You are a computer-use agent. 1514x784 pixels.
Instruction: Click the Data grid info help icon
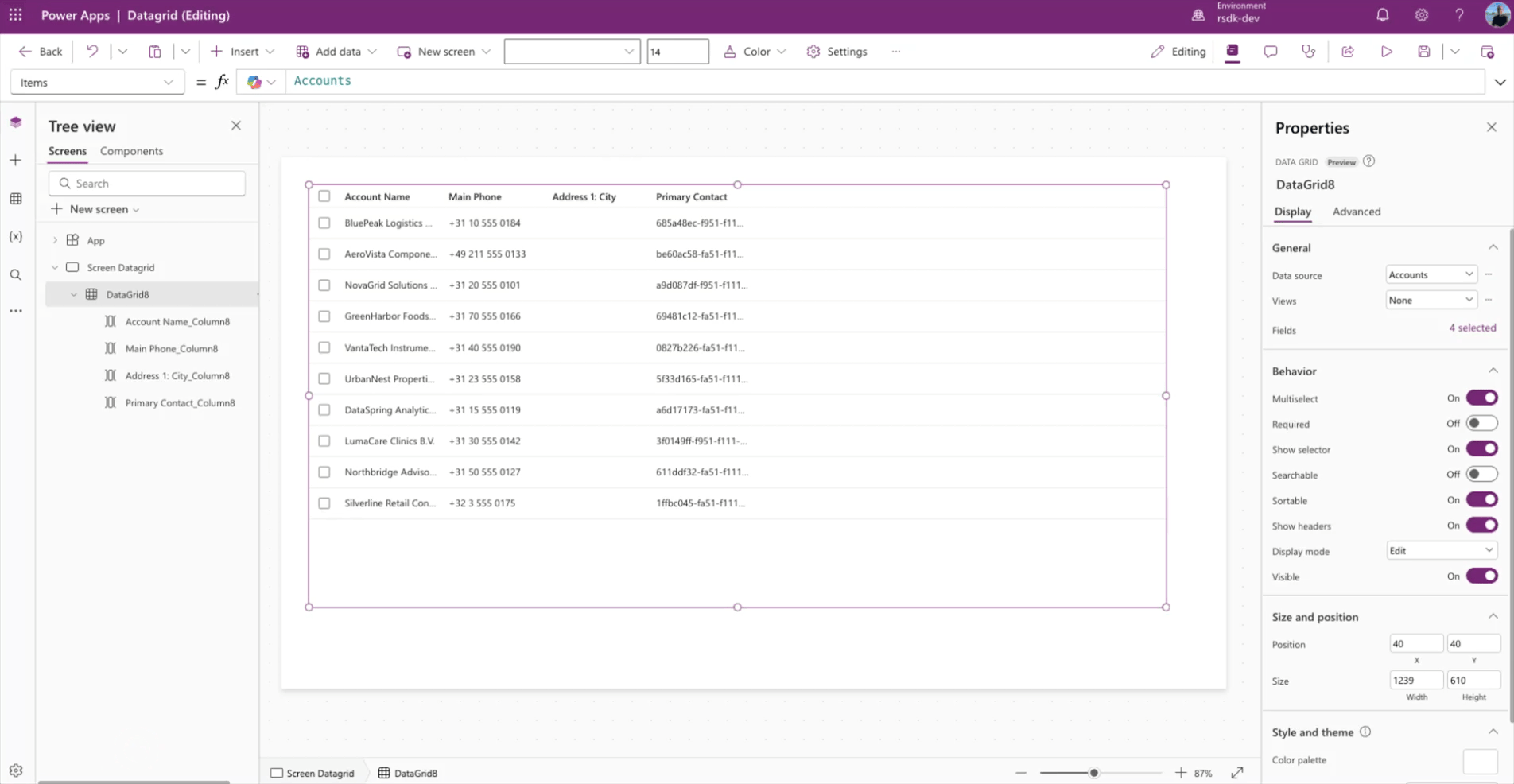click(1368, 161)
